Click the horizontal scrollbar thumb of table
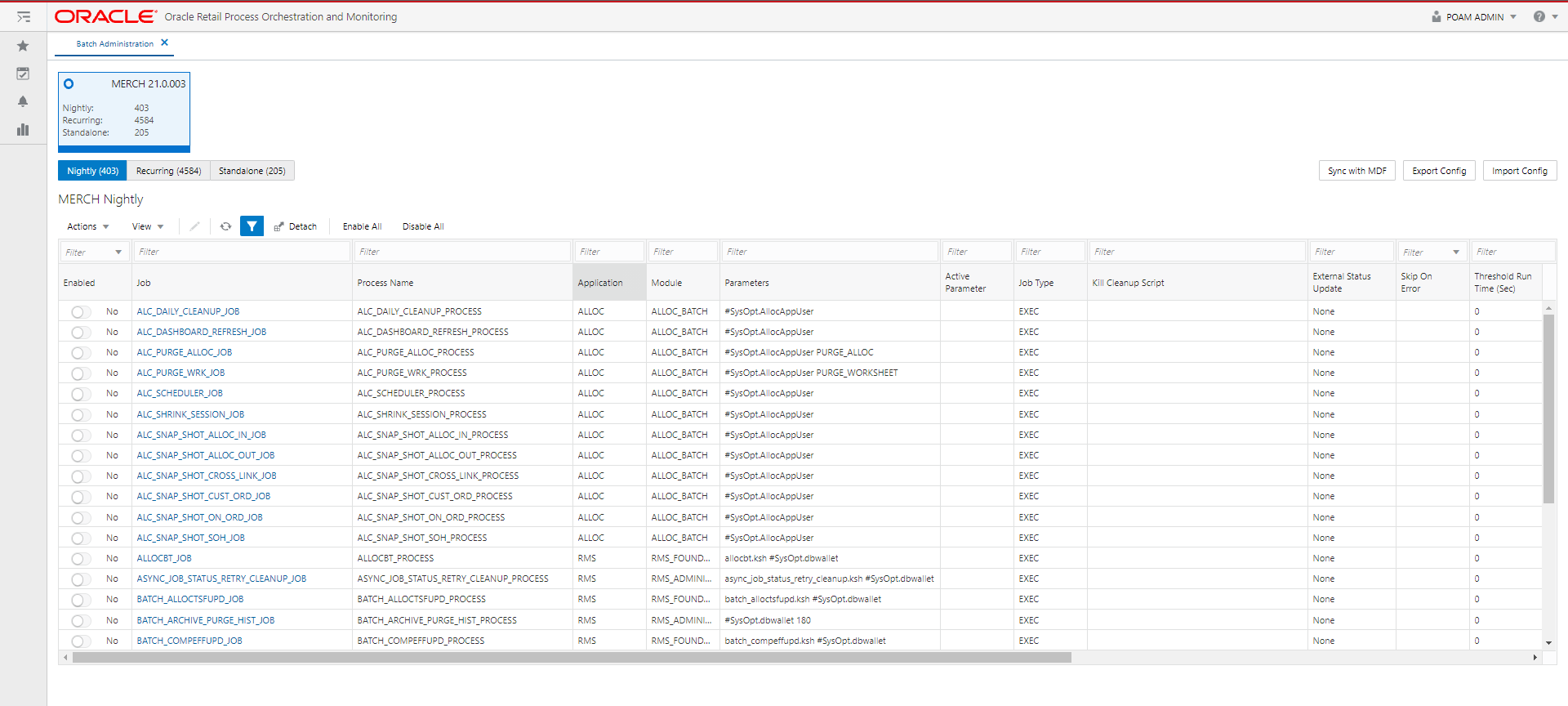 (572, 657)
